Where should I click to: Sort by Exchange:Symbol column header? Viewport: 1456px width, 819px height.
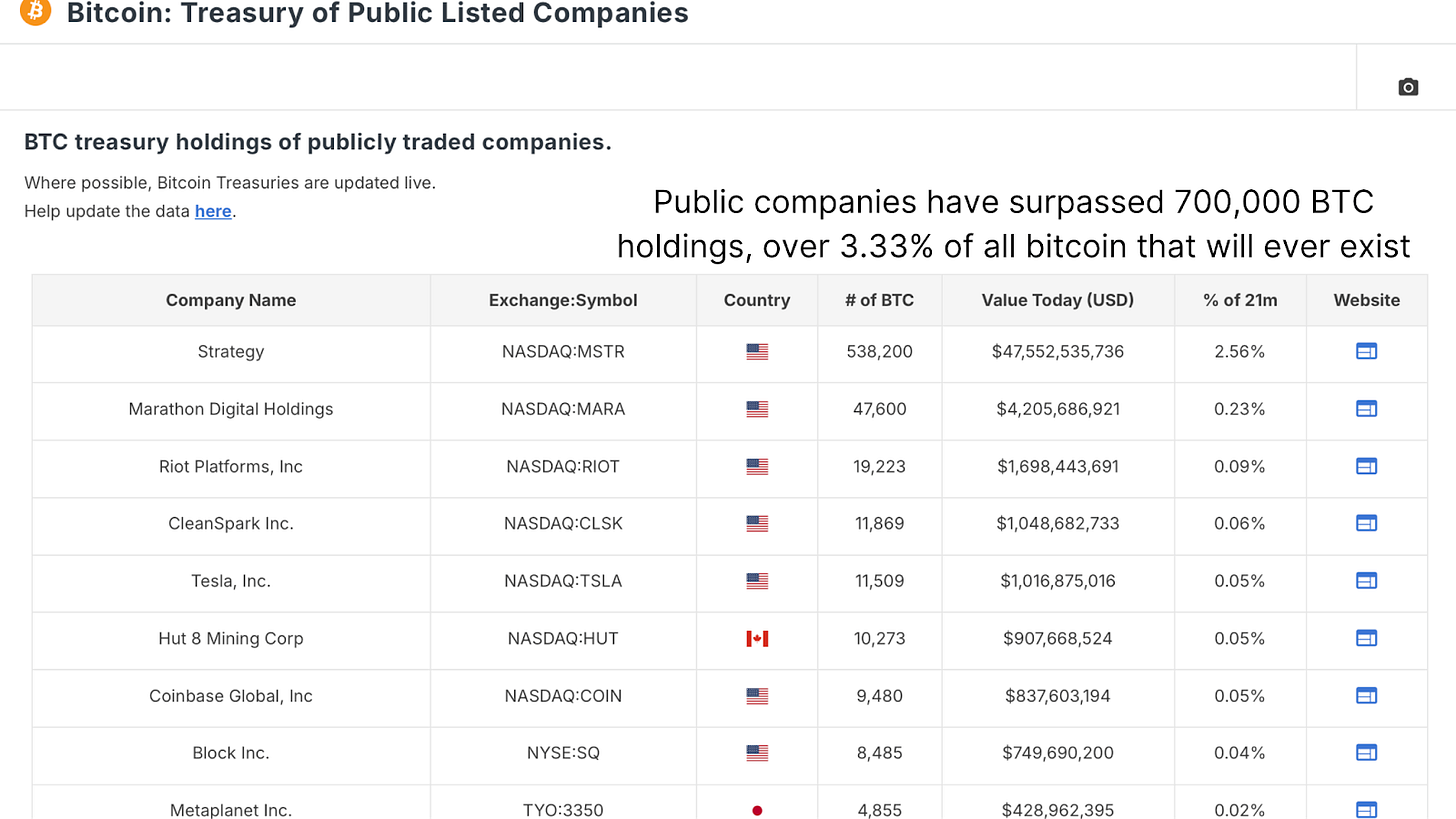point(563,300)
